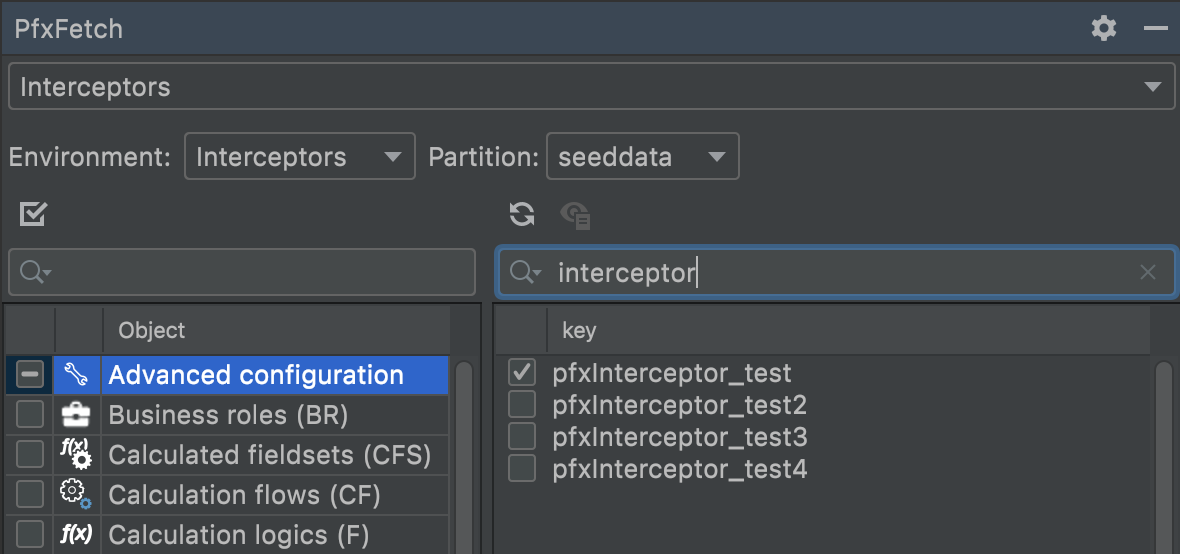
Task: Select Calculation logics (F) row
Action: [238, 535]
